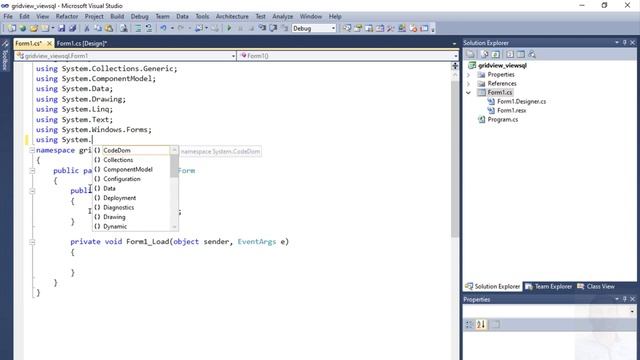
Task: Open the Toolbox side tab
Action: coord(5,56)
